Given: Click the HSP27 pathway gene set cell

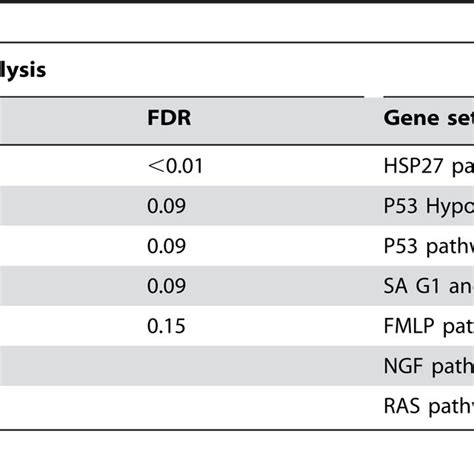Looking at the screenshot, I should [429, 166].
